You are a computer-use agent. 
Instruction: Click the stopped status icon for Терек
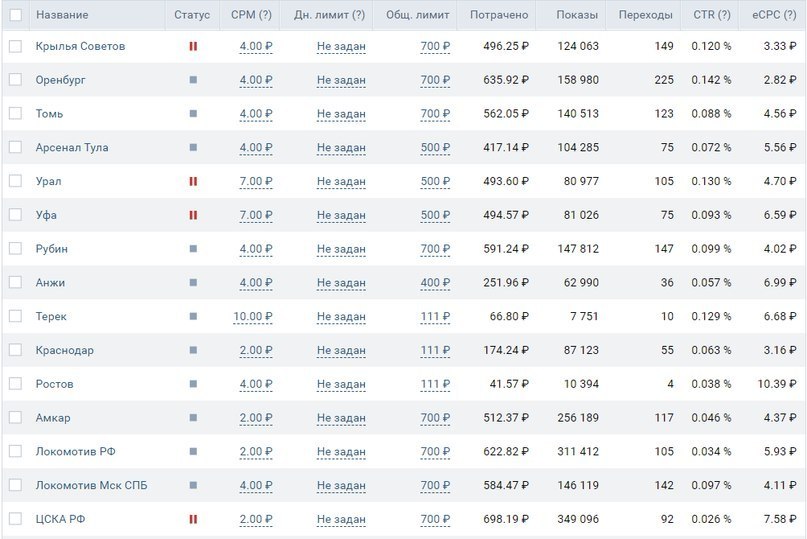(x=193, y=316)
